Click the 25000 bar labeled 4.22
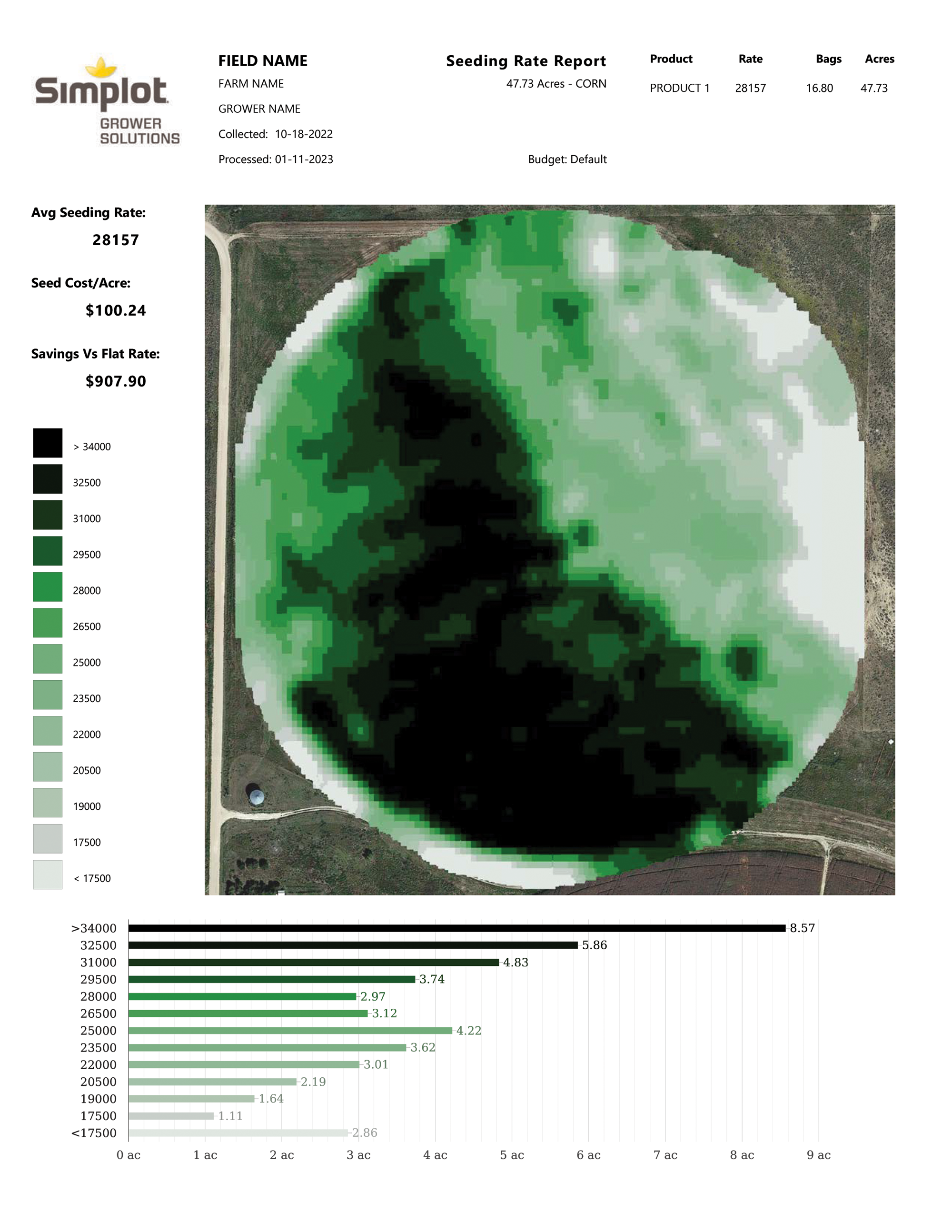The width and height of the screenshot is (952, 1232). [x=290, y=1031]
